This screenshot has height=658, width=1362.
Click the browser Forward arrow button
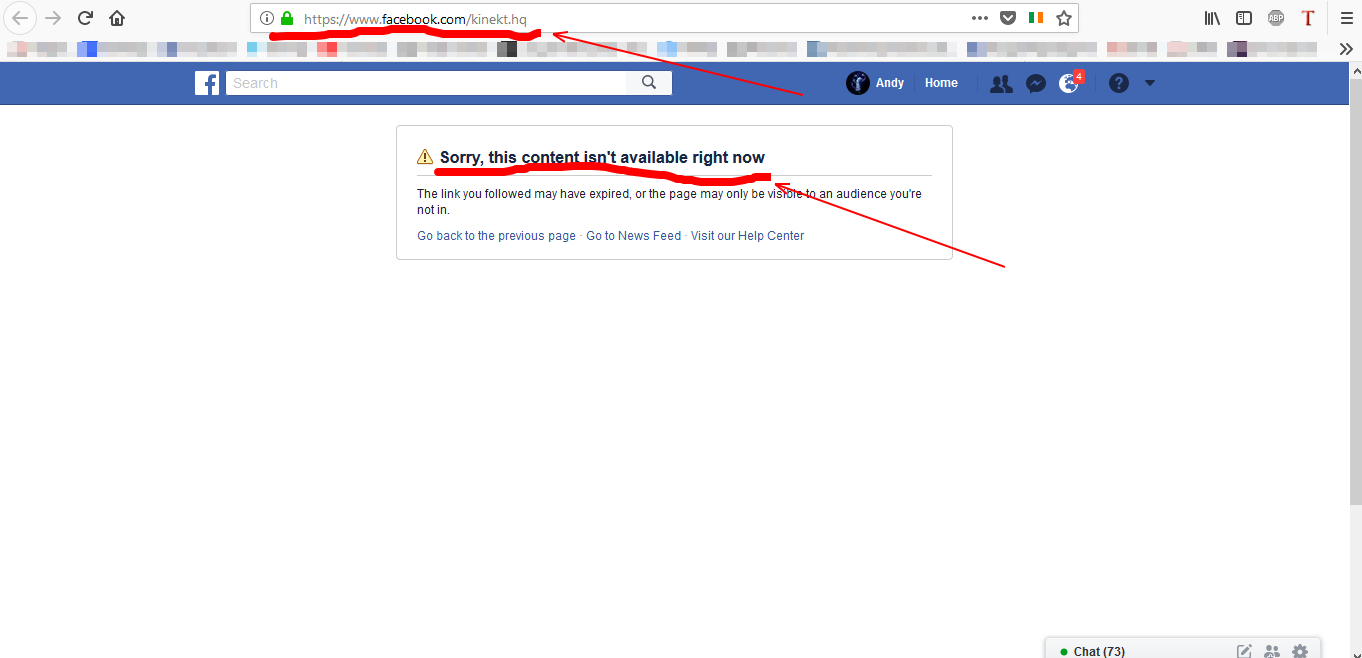[x=53, y=18]
